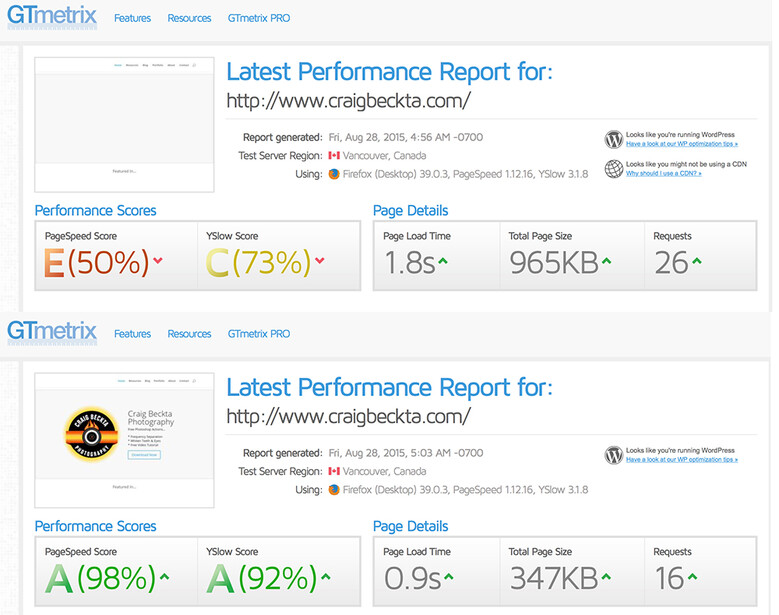This screenshot has height=615, width=779.
Task: Click the red down arrow beside C(73%)
Action: 319,260
